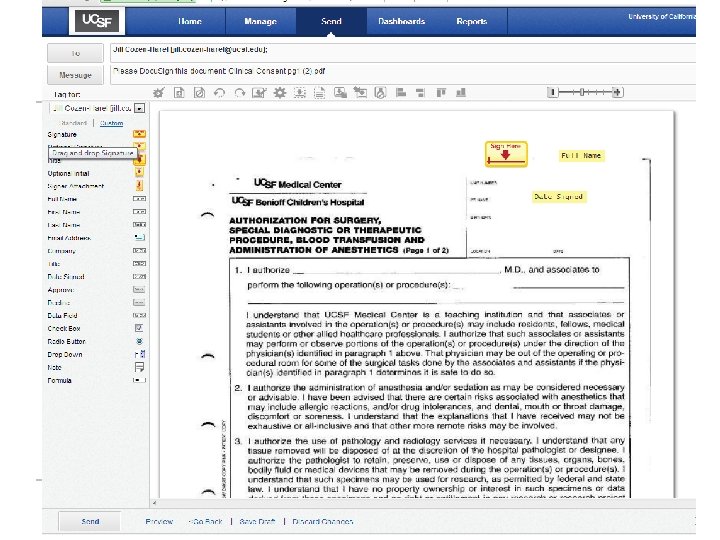Click the Message button
This screenshot has width=720, height=540.
coord(75,75)
